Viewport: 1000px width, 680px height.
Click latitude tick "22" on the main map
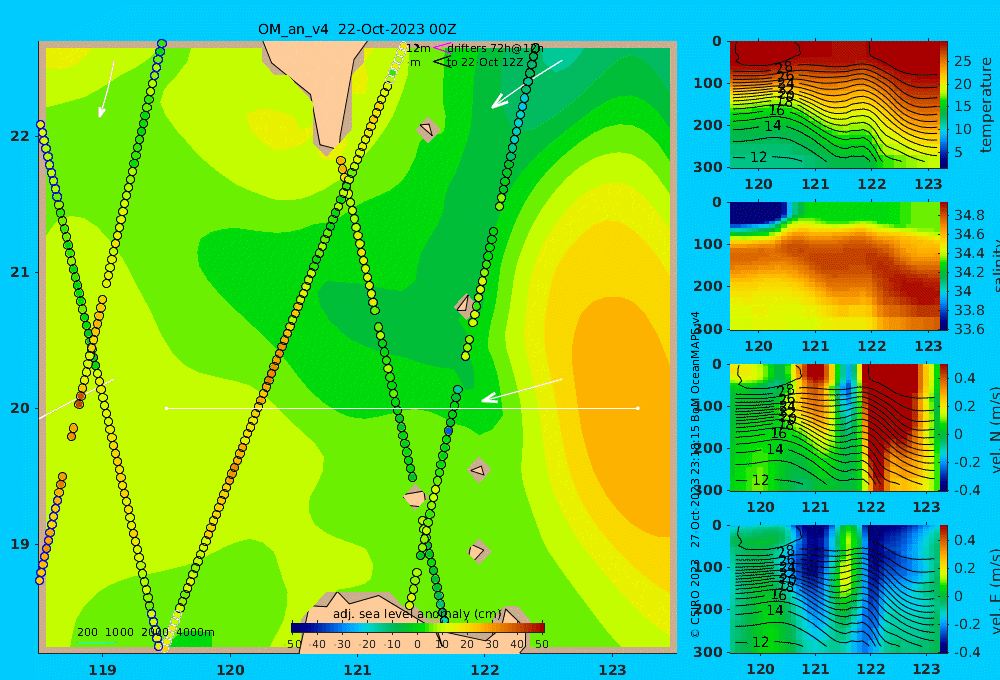click(20, 136)
